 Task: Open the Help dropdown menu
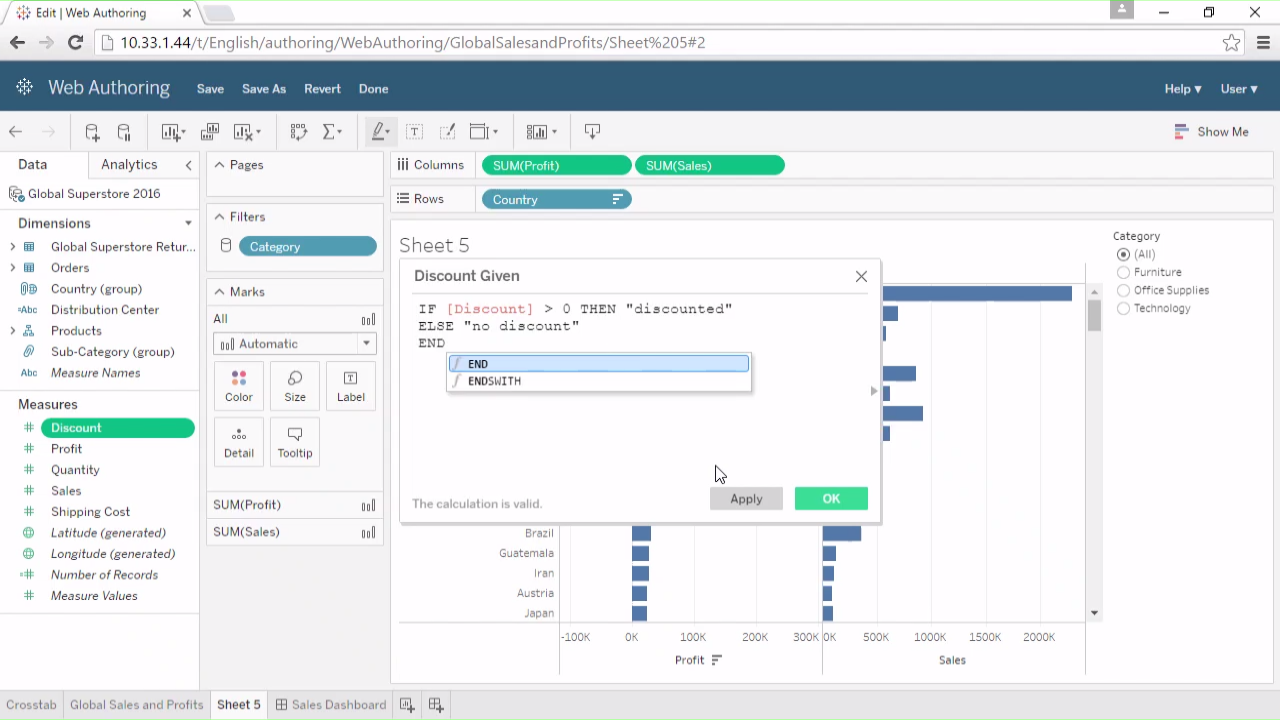pos(1182,89)
